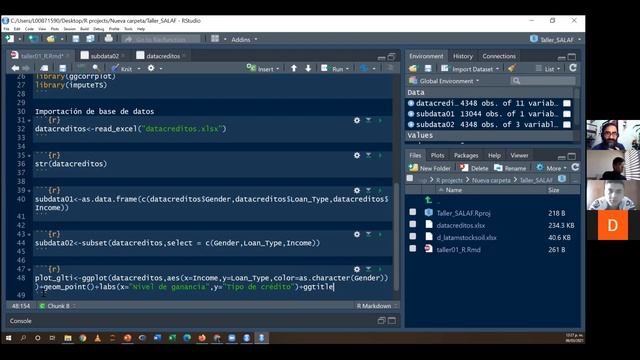Click the Go to file/function box

(161, 39)
